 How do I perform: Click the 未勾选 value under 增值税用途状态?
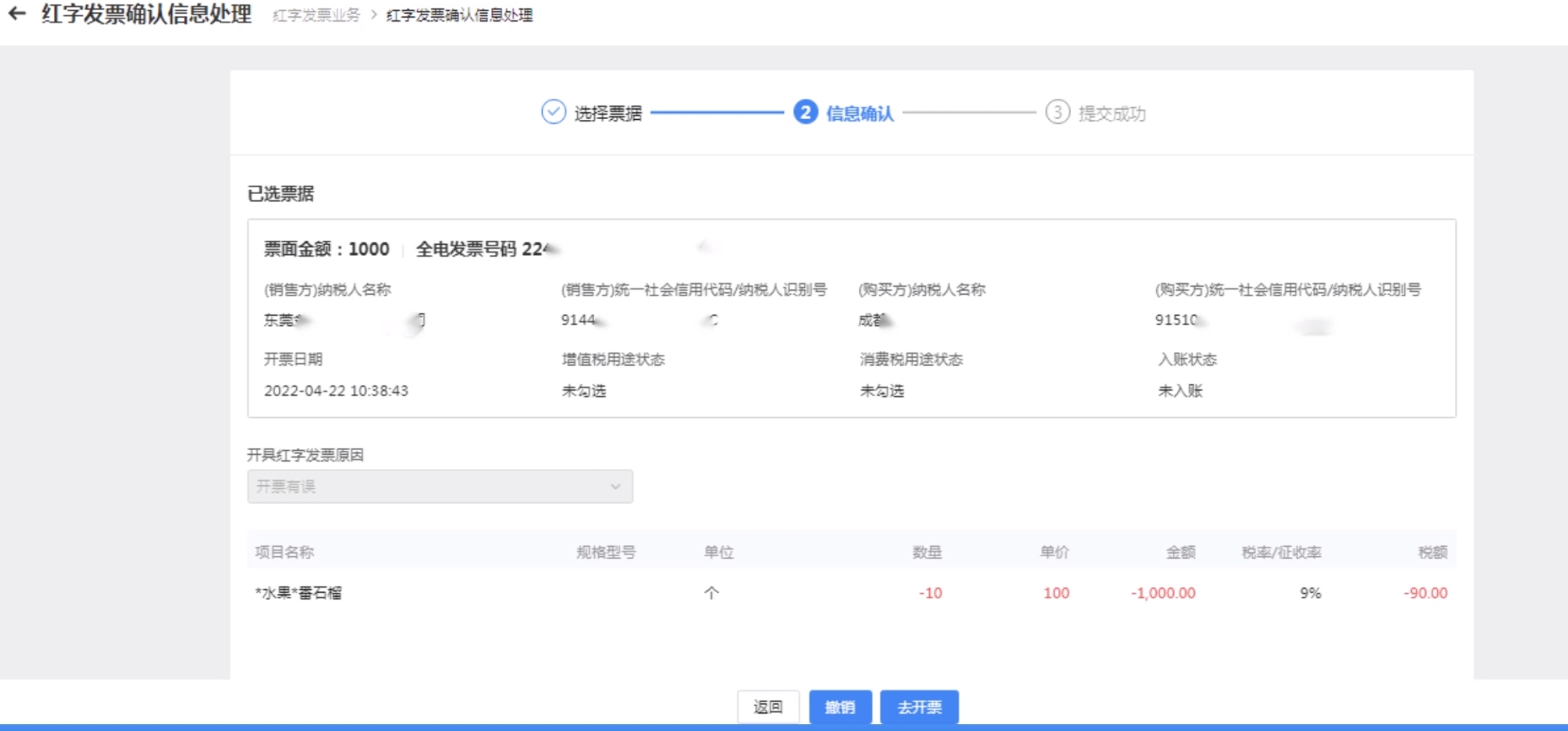click(584, 391)
